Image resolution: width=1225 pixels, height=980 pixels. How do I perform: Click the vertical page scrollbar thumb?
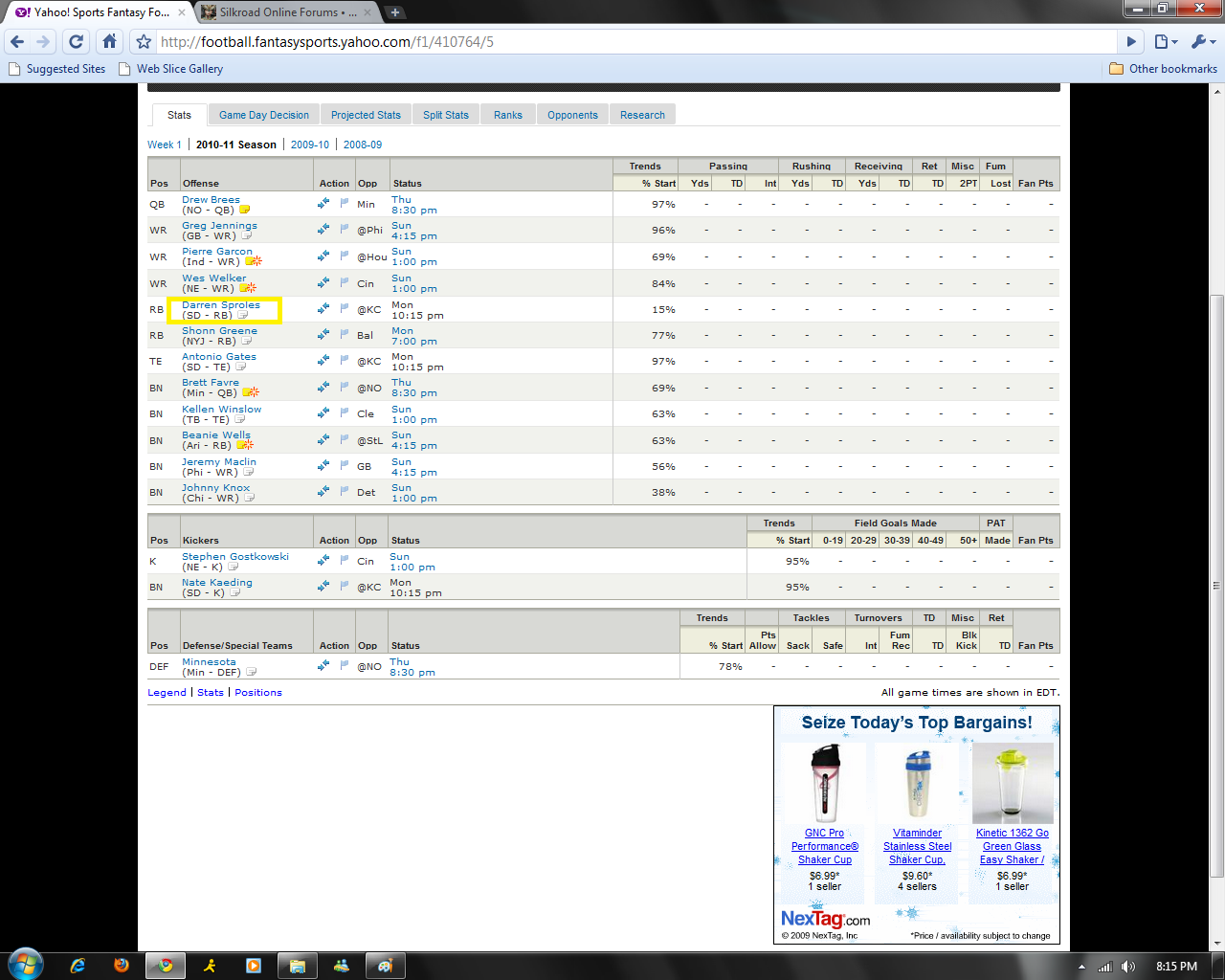click(x=1217, y=584)
